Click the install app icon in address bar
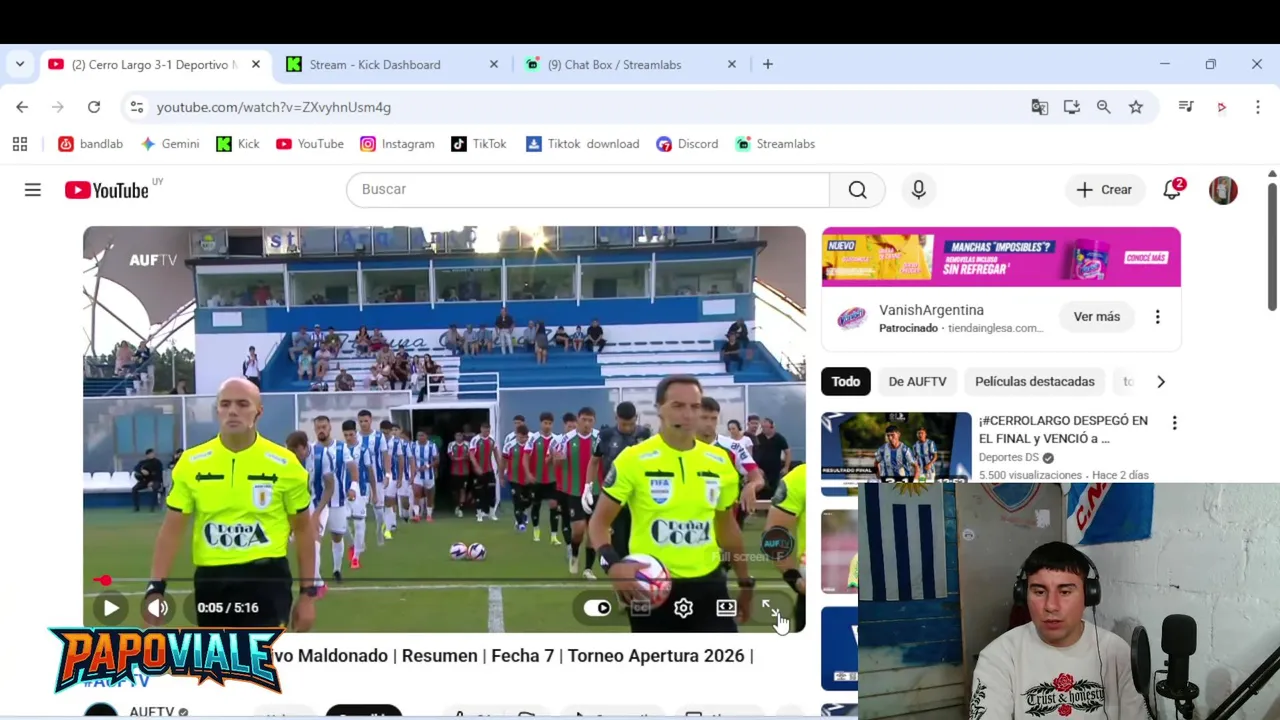The width and height of the screenshot is (1280, 720). click(x=1072, y=107)
